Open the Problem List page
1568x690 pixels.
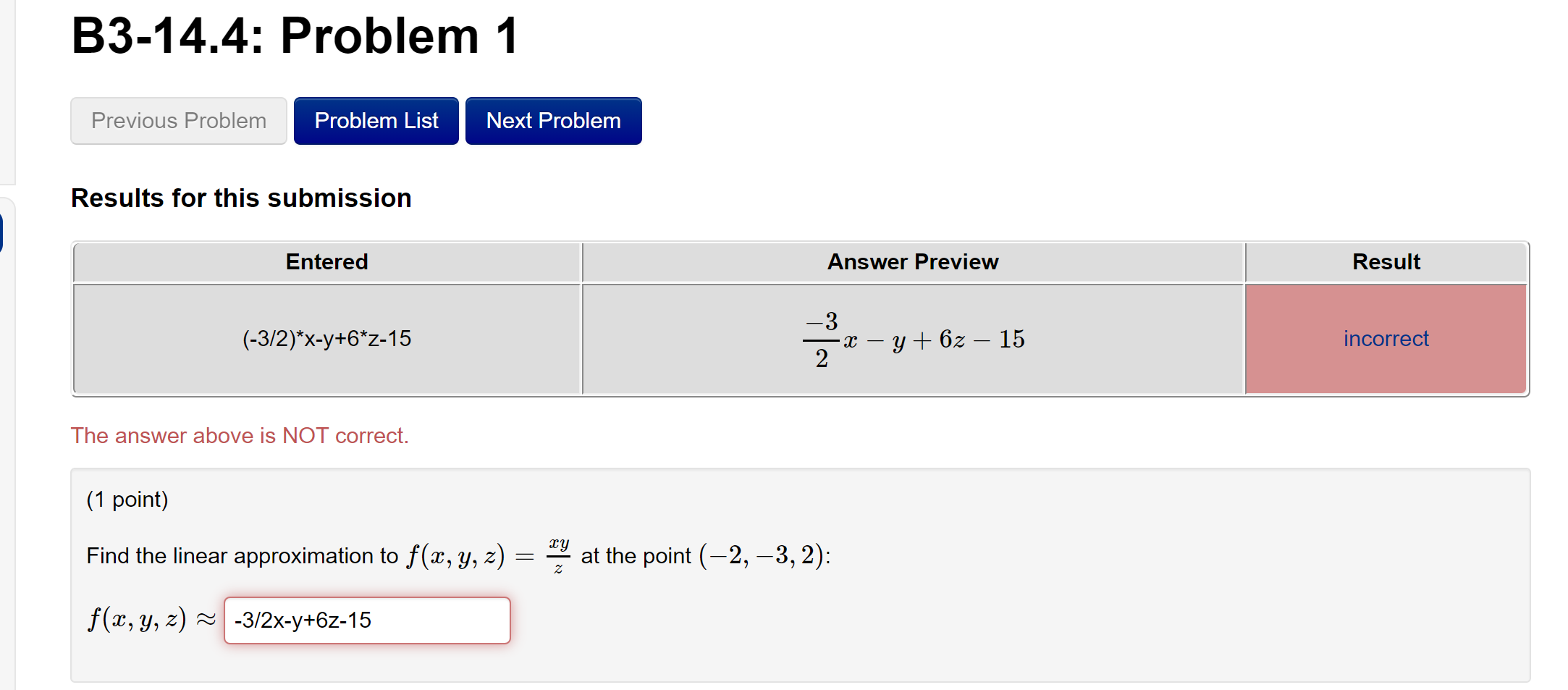click(376, 120)
